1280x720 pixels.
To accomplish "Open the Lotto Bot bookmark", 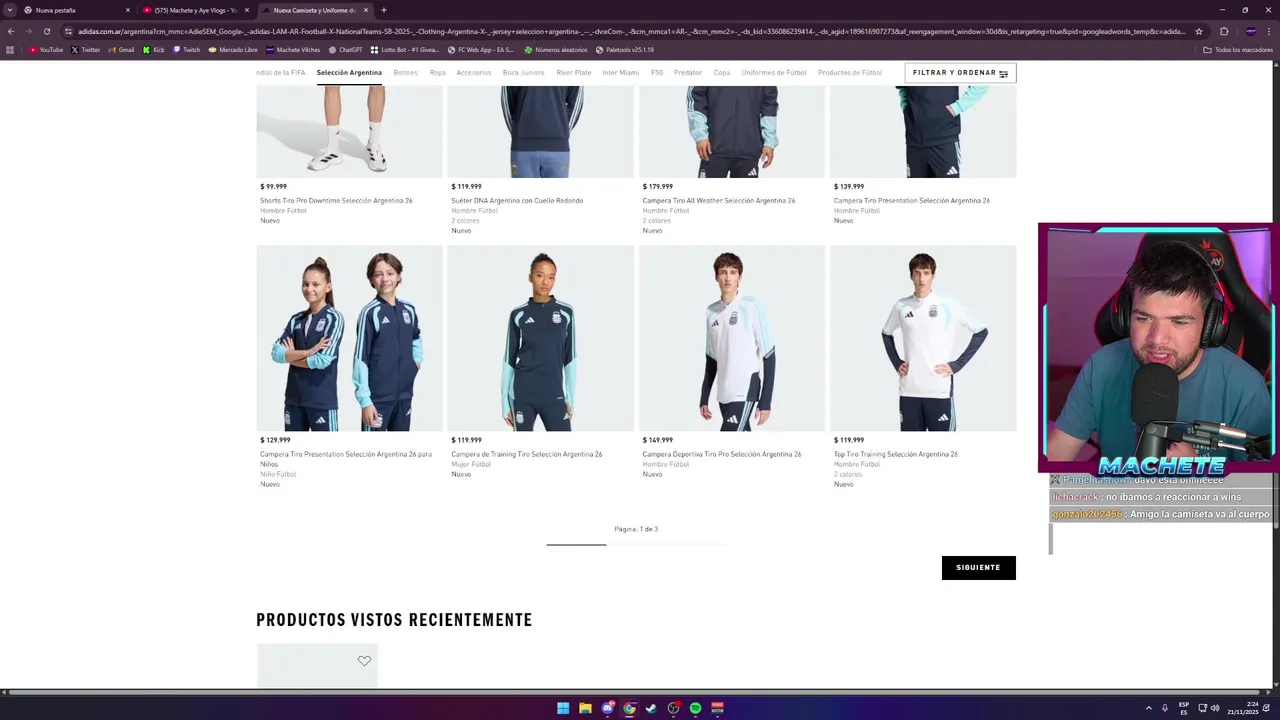I will (405, 49).
